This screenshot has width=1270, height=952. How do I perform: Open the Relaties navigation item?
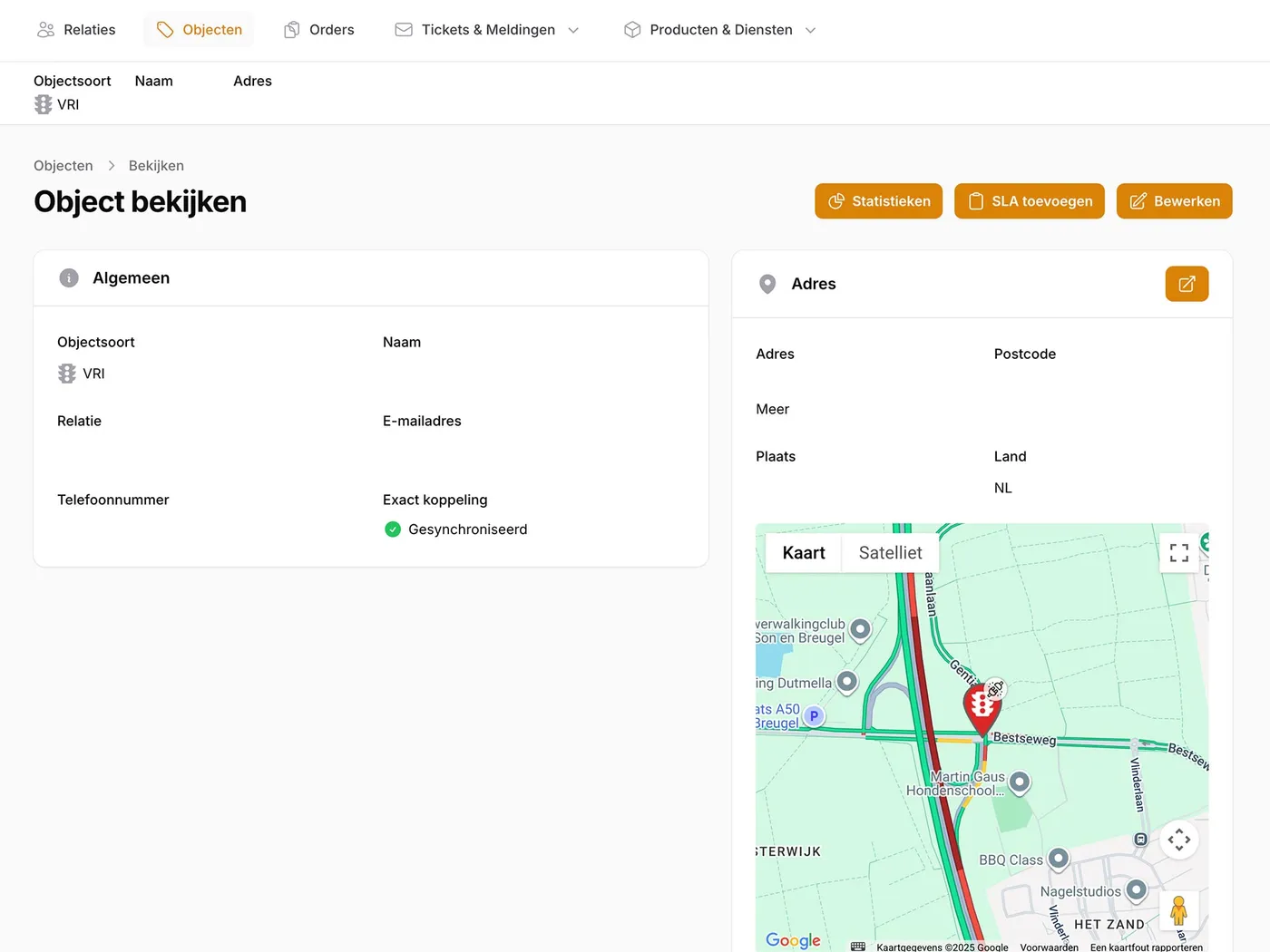pos(76,30)
